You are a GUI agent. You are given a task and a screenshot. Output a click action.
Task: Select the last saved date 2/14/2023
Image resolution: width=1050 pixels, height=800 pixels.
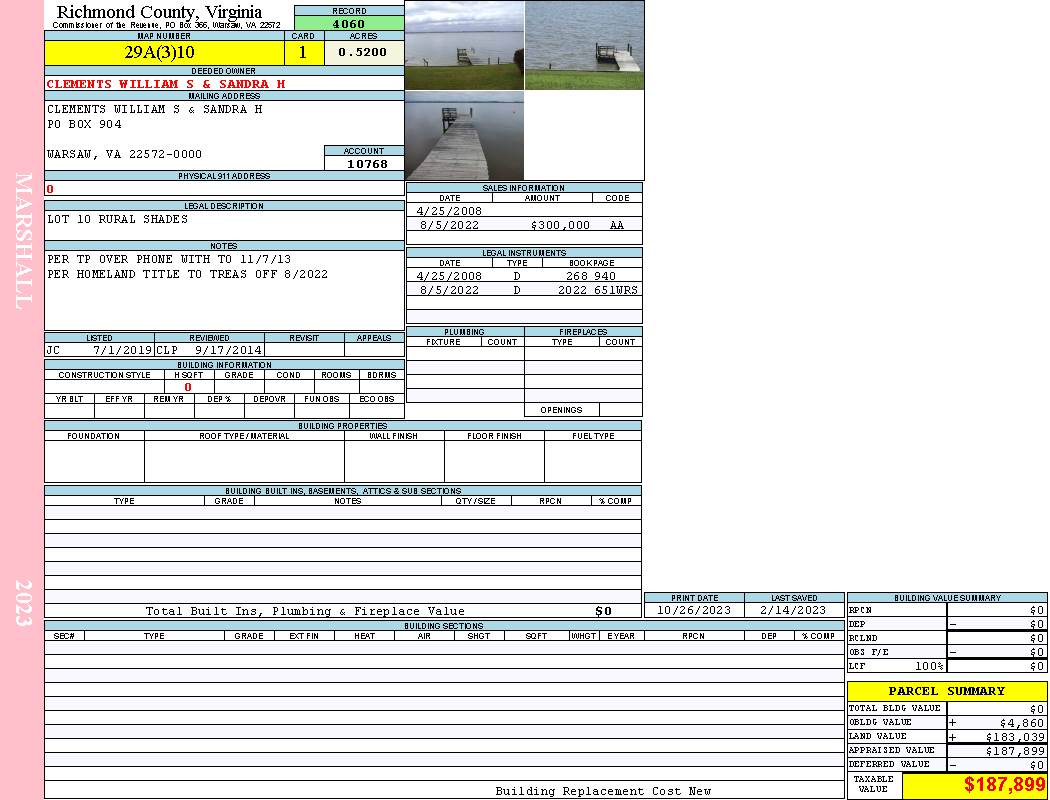(x=793, y=610)
